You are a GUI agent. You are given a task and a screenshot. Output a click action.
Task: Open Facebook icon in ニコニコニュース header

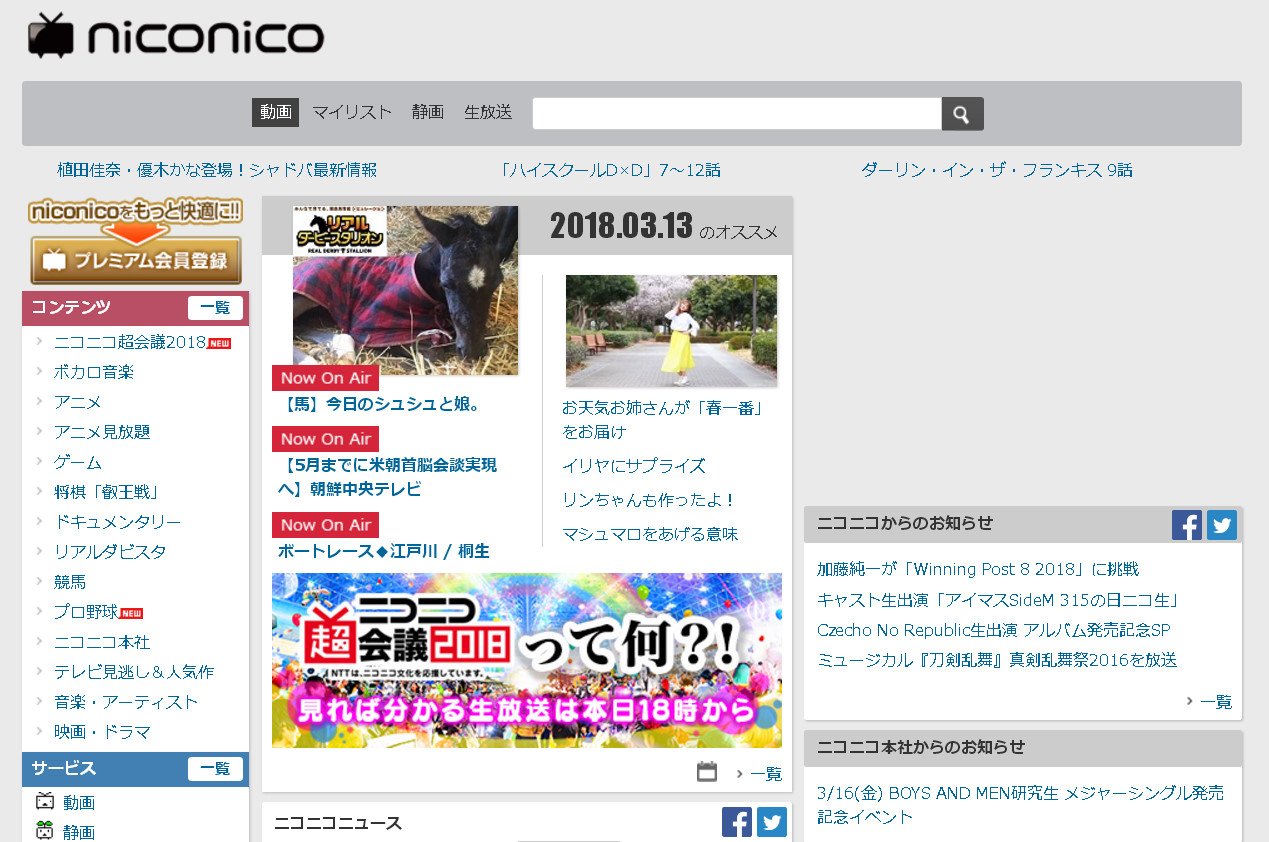pyautogui.click(x=737, y=822)
